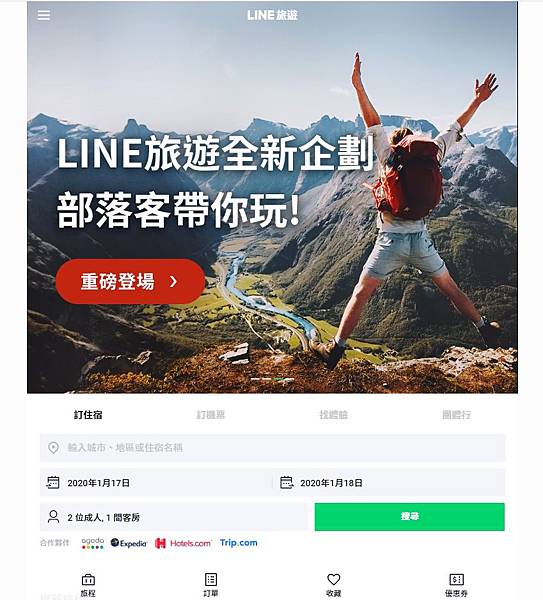
Task: Click the red 重磅登場 banner button
Action: [x=130, y=282]
